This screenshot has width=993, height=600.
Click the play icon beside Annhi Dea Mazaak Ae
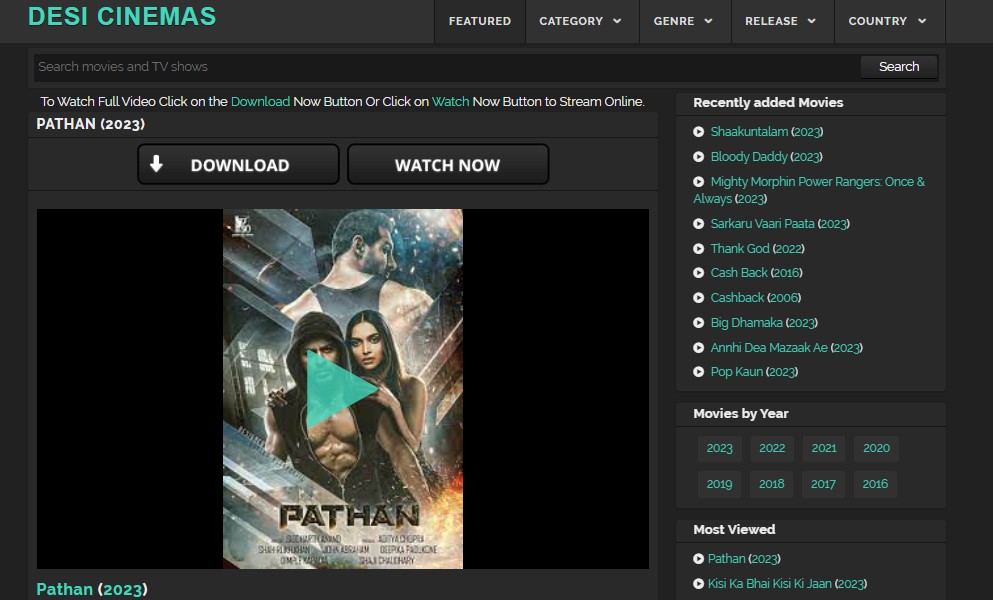(x=699, y=348)
